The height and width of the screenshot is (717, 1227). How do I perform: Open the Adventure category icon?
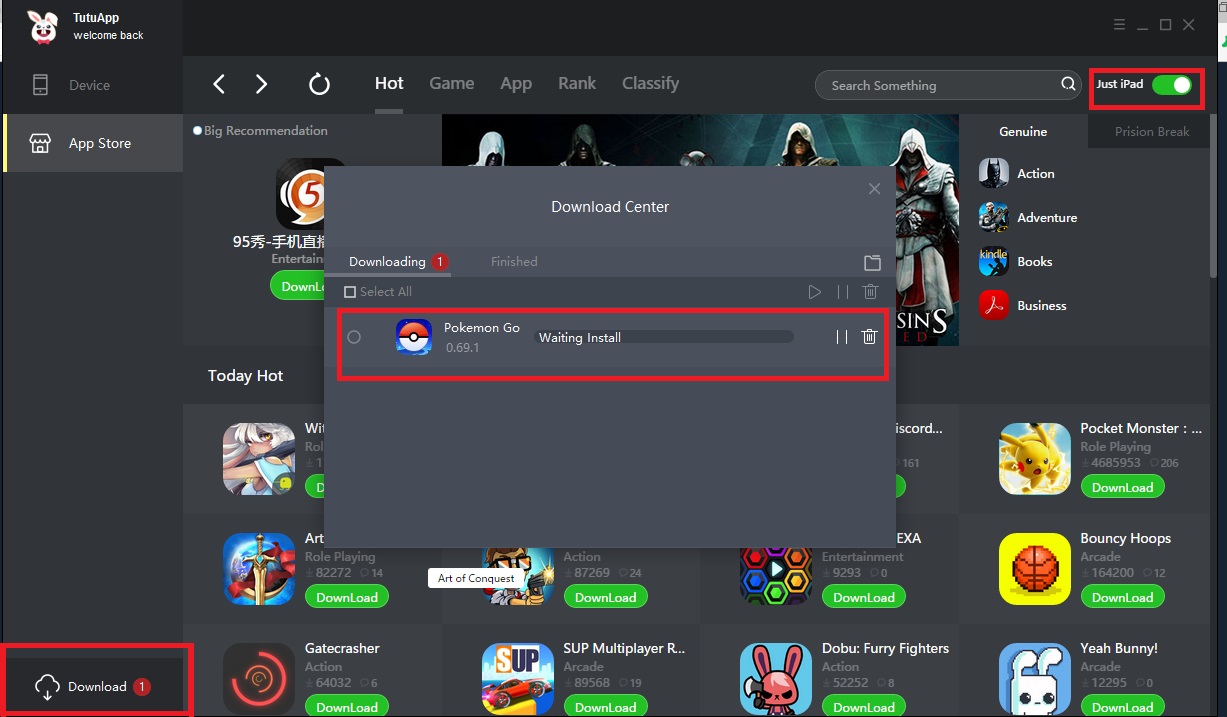993,217
